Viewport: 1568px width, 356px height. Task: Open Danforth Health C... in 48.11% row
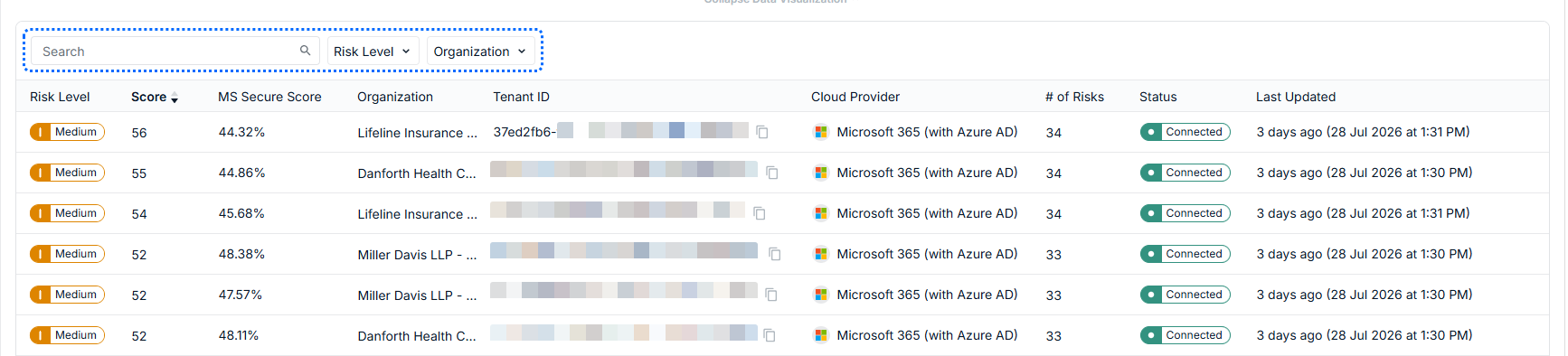[417, 336]
